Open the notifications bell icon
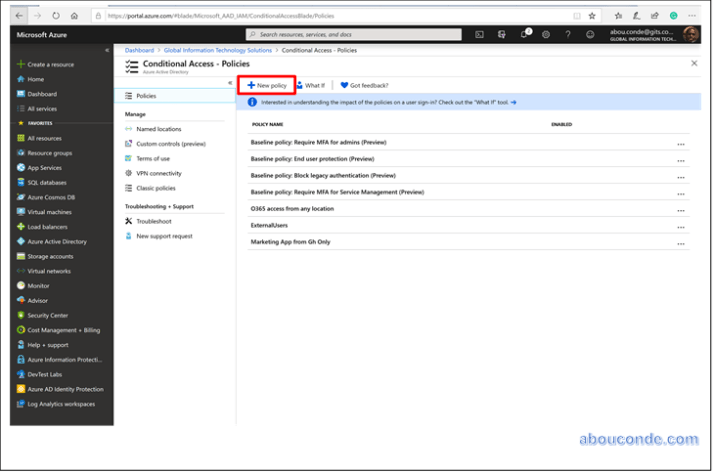 click(x=525, y=34)
